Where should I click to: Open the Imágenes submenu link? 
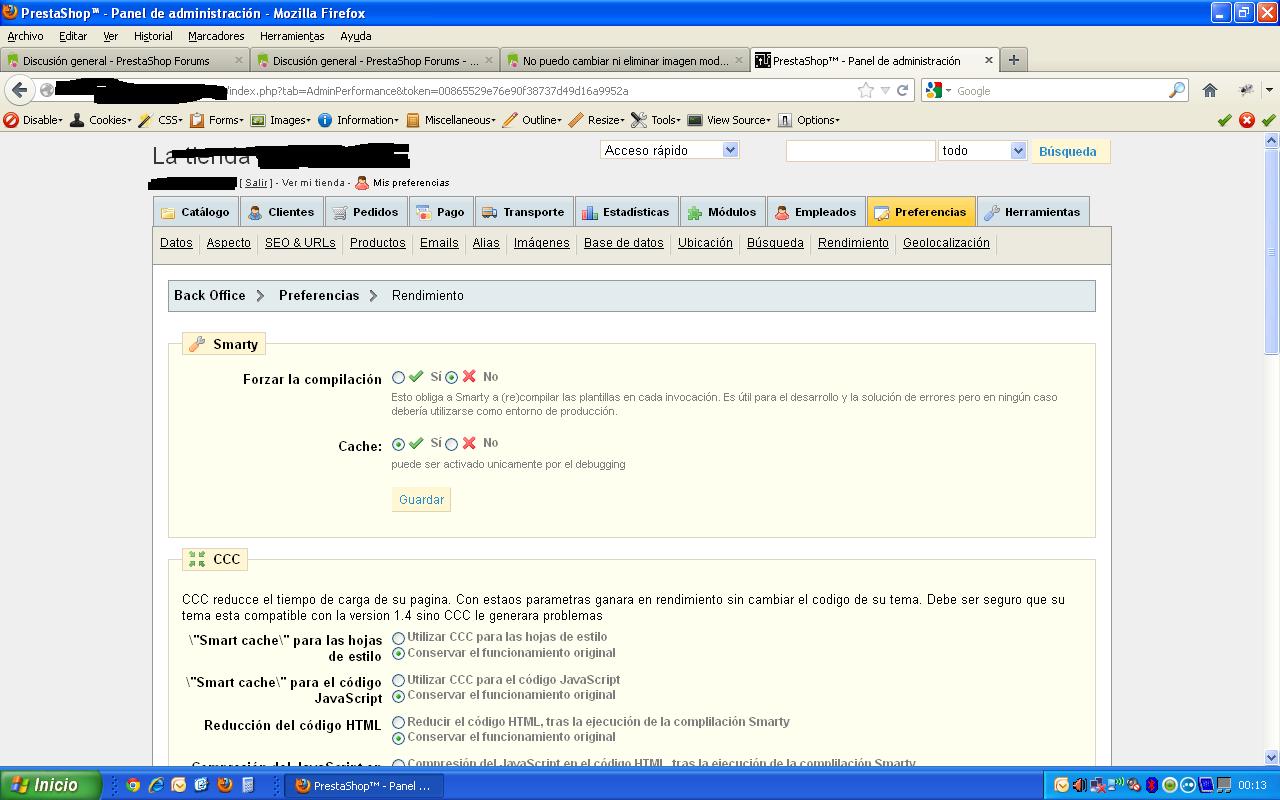tap(542, 243)
